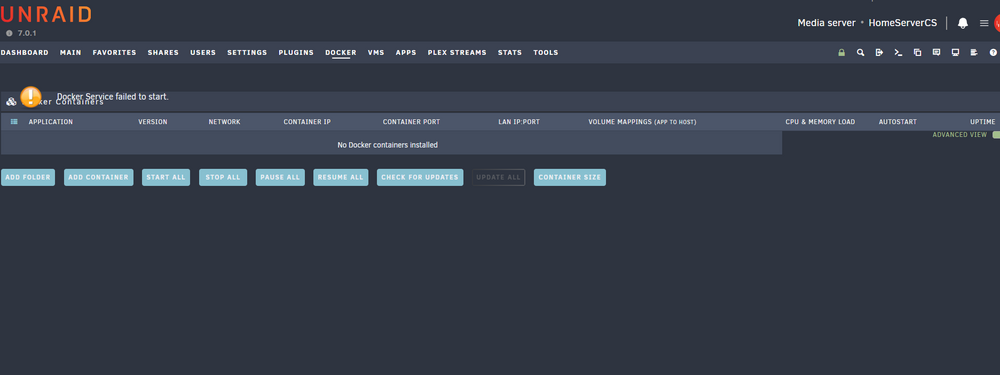Screen dimensions: 1000x375
Task: Click the CPU & Memory Load header
Action: coord(820,122)
